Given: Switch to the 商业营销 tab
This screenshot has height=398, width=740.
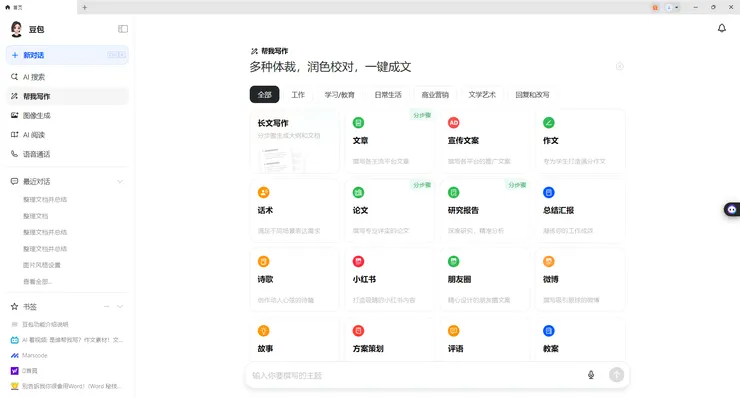Looking at the screenshot, I should click(x=435, y=94).
